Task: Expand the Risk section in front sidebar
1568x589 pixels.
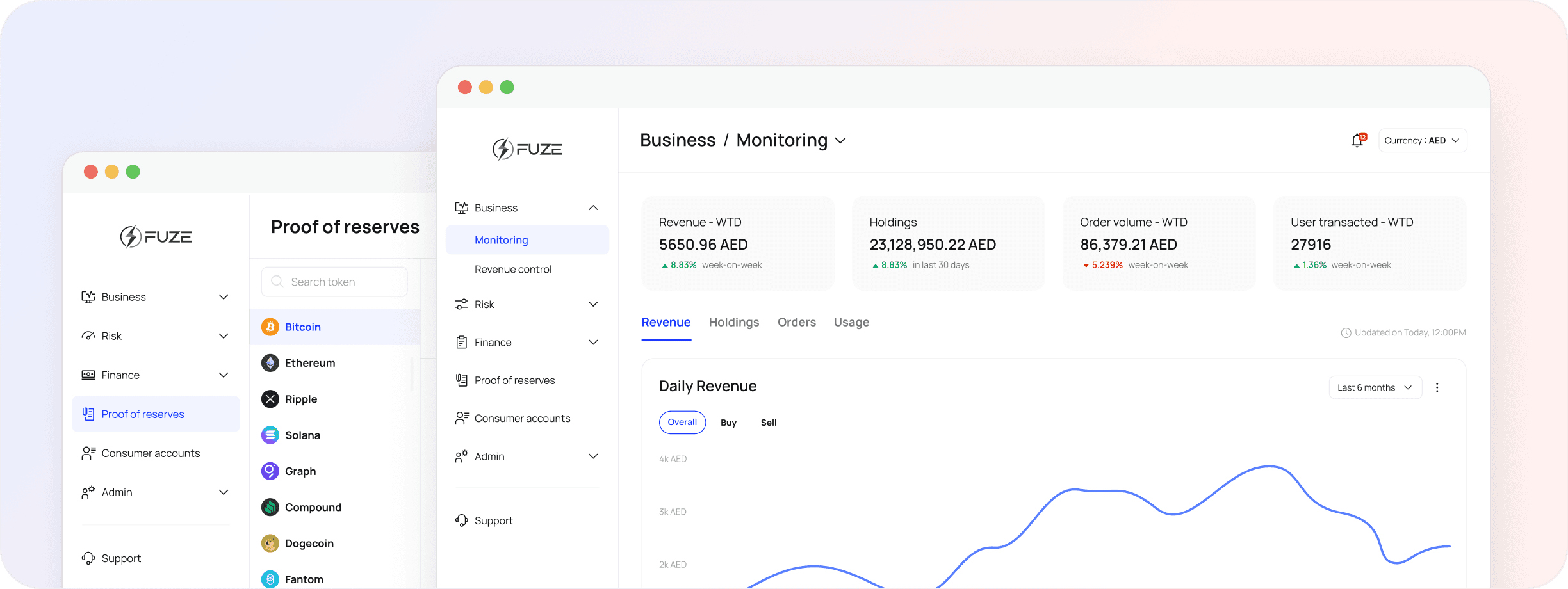Action: click(x=593, y=304)
